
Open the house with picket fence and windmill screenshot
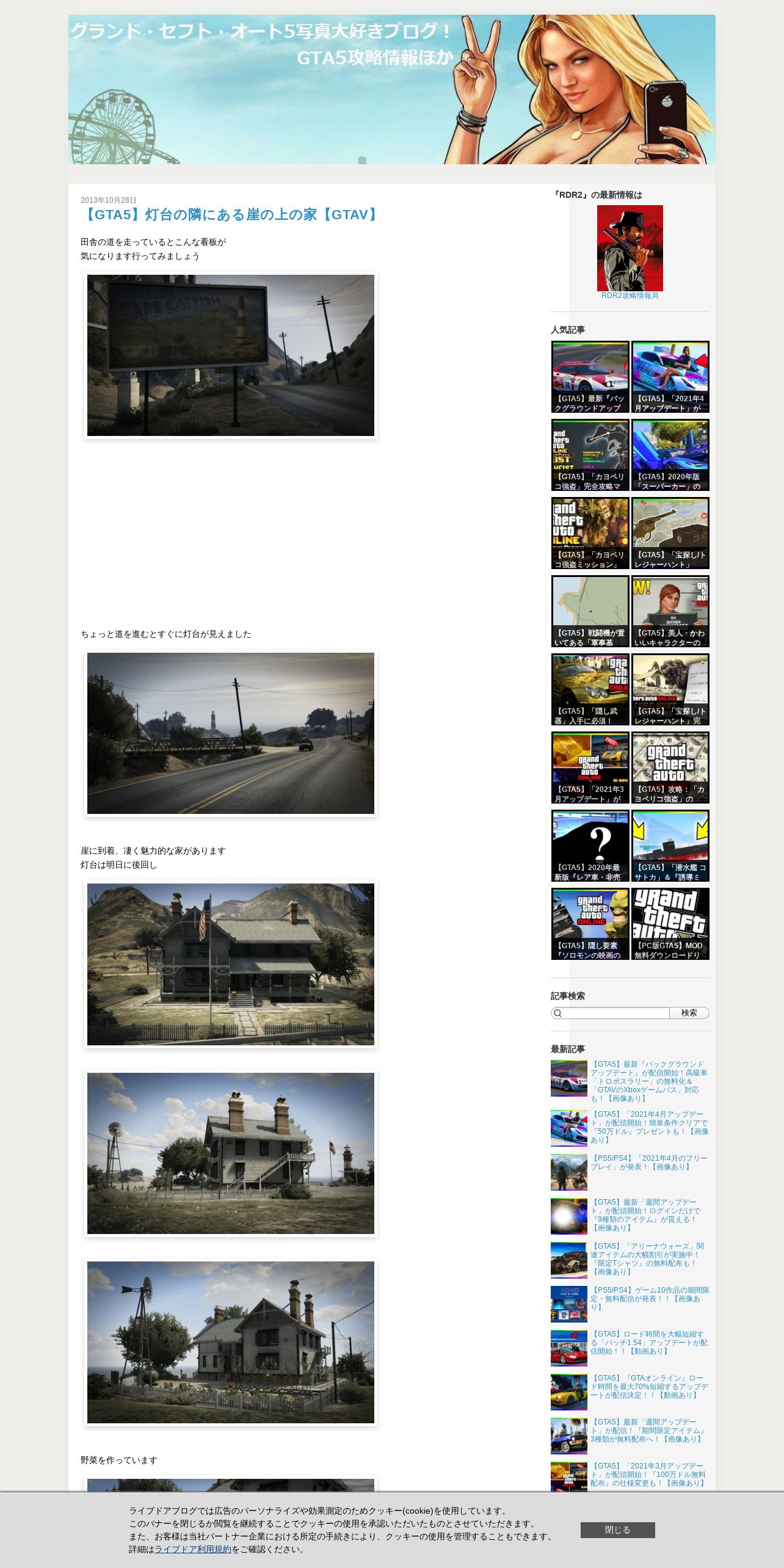pos(231,1342)
